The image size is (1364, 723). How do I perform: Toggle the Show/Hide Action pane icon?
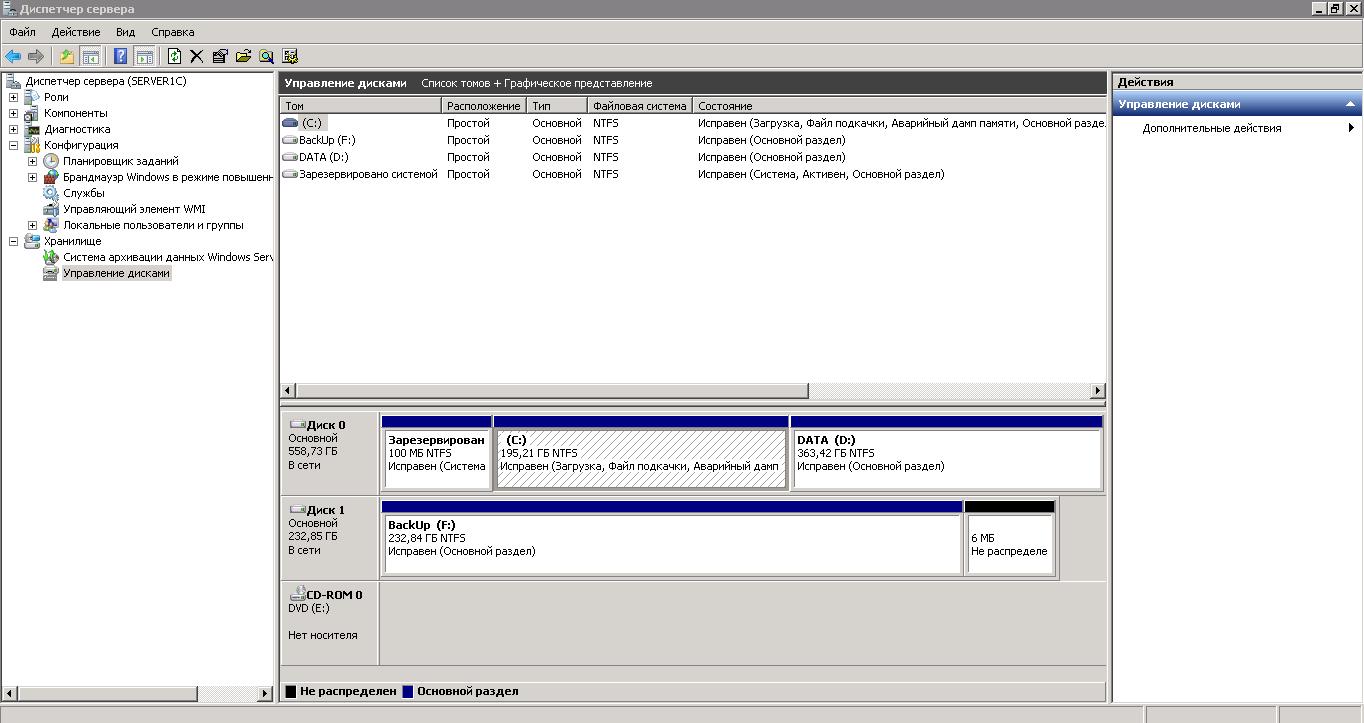tap(144, 57)
